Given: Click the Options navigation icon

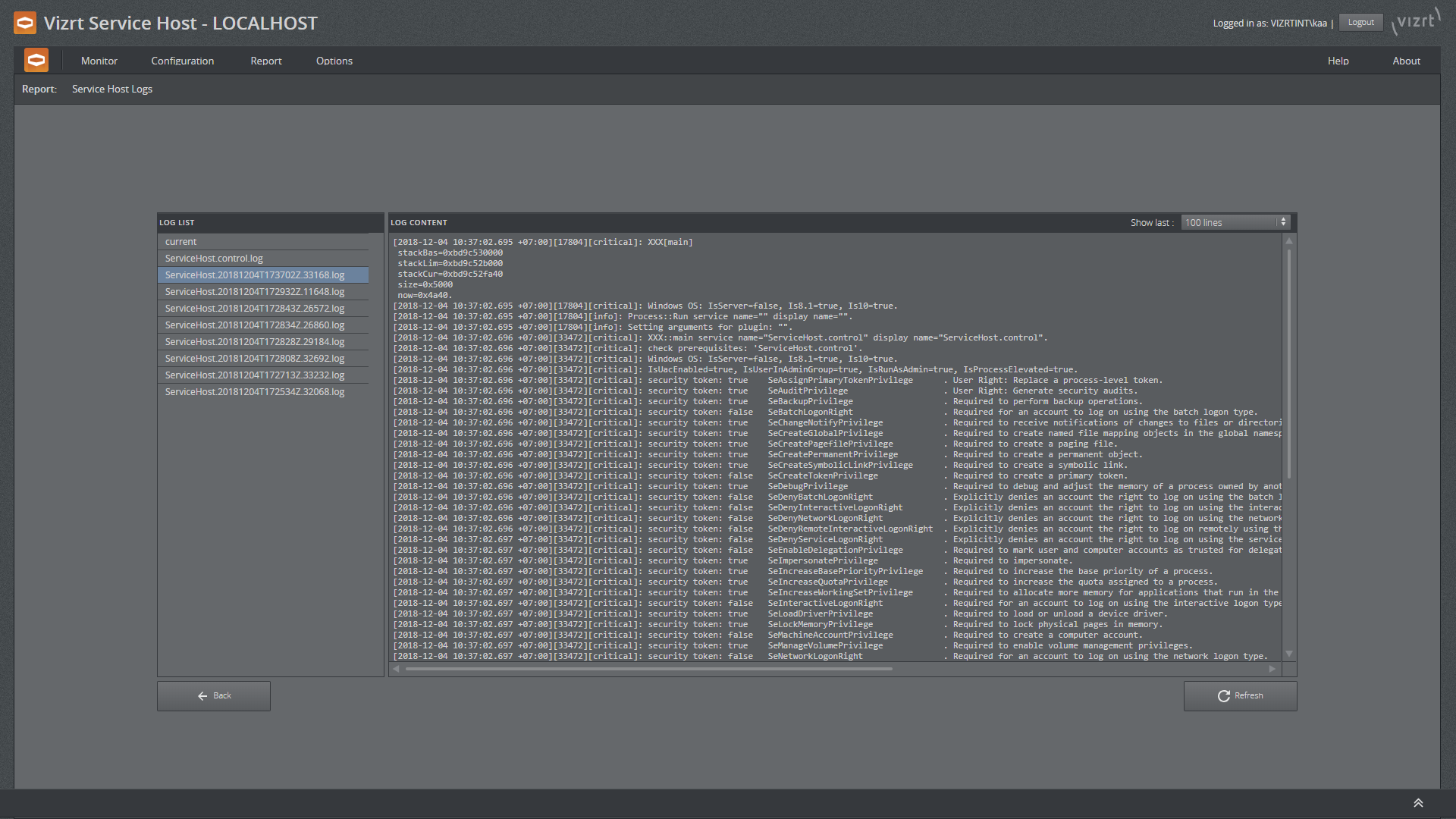Looking at the screenshot, I should [x=333, y=60].
